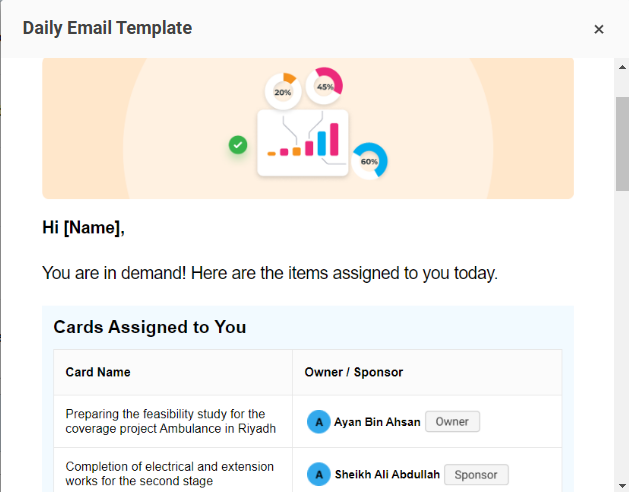
Task: Close the Daily Email Template dialog
Action: point(599,29)
